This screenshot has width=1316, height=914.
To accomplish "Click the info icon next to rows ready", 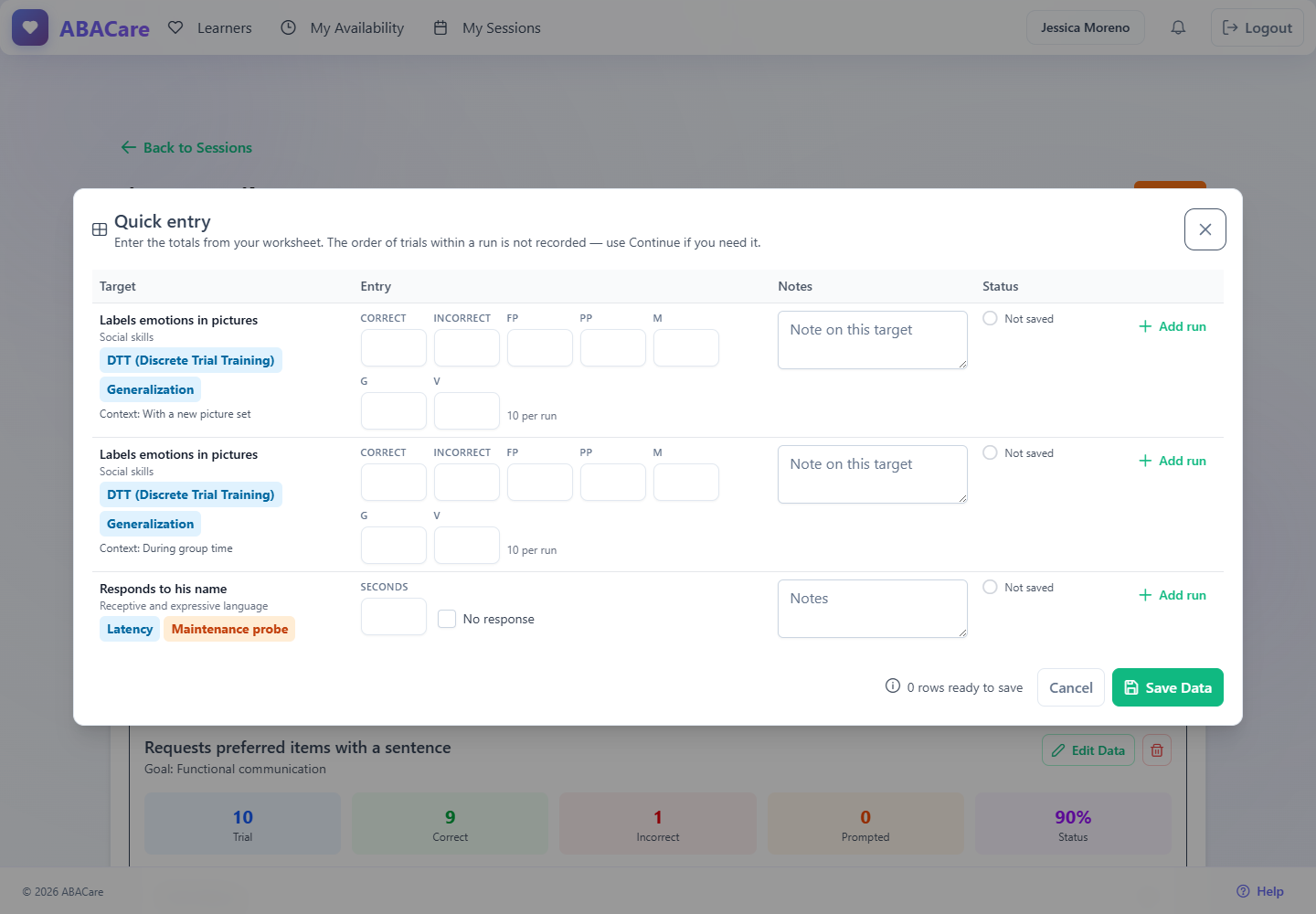I will pos(893,686).
